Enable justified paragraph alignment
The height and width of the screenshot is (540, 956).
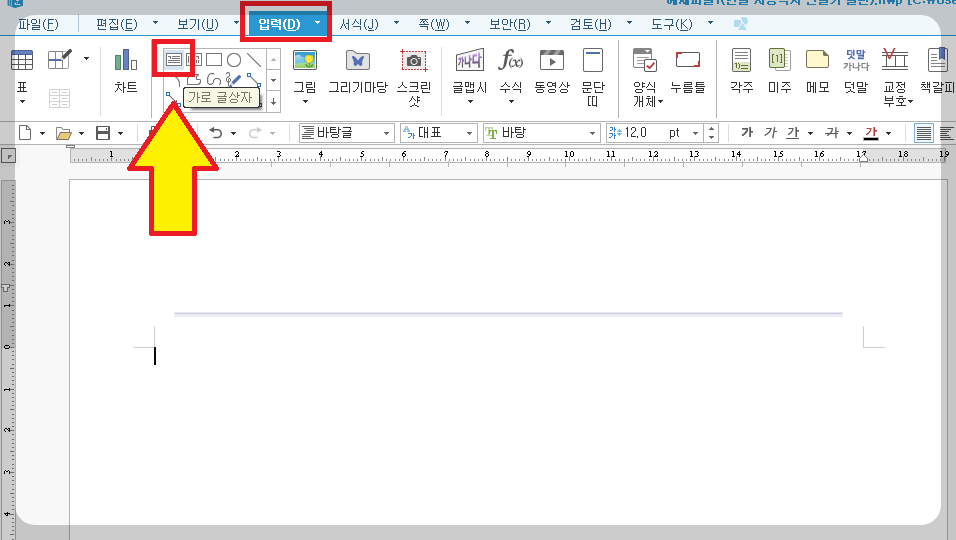coord(924,133)
